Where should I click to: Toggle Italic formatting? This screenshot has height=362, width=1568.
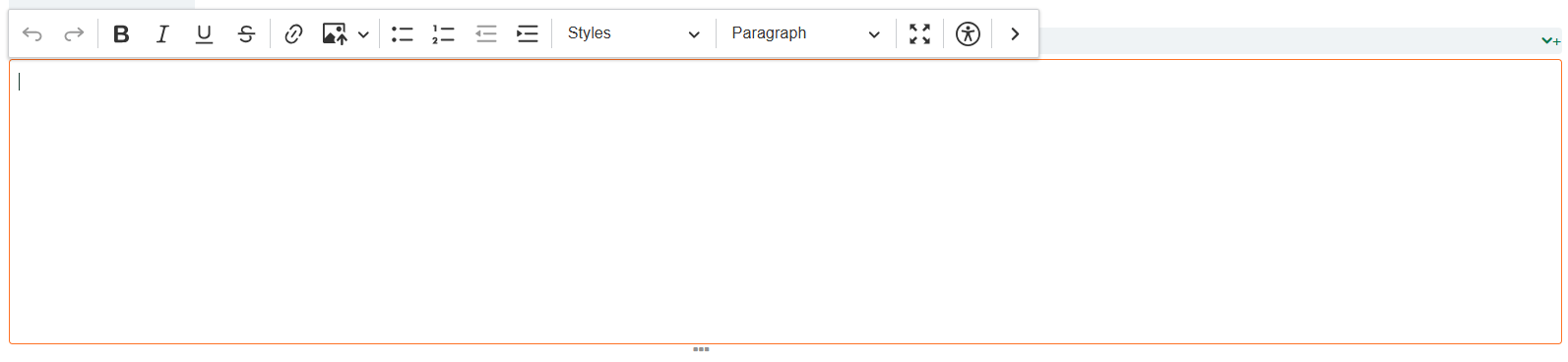click(162, 34)
